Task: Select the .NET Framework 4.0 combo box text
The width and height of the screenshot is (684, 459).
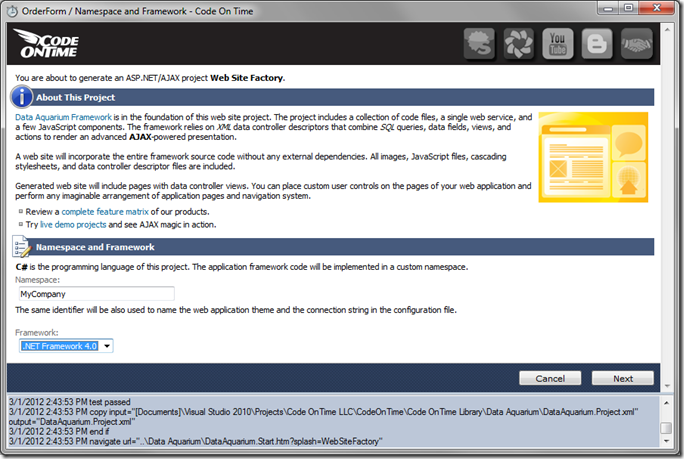Action: pyautogui.click(x=60, y=346)
